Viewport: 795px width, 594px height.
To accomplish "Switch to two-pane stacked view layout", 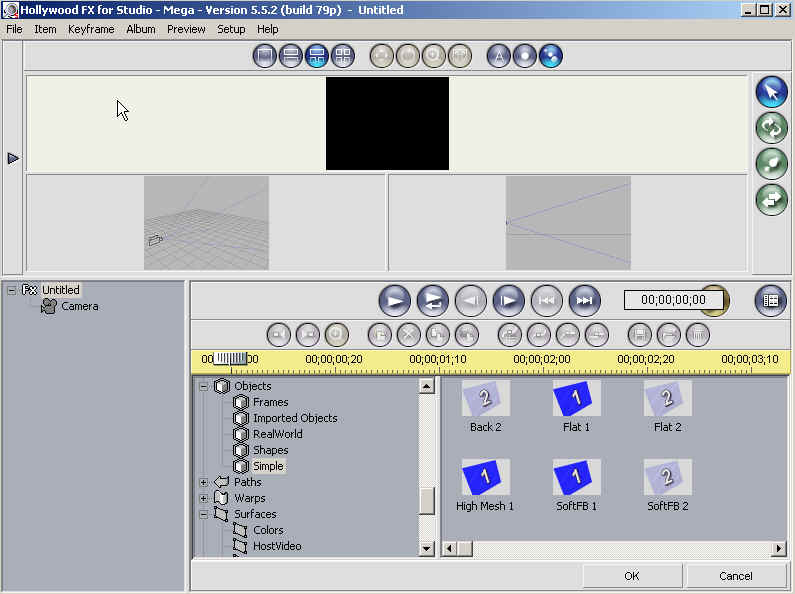I will [291, 56].
